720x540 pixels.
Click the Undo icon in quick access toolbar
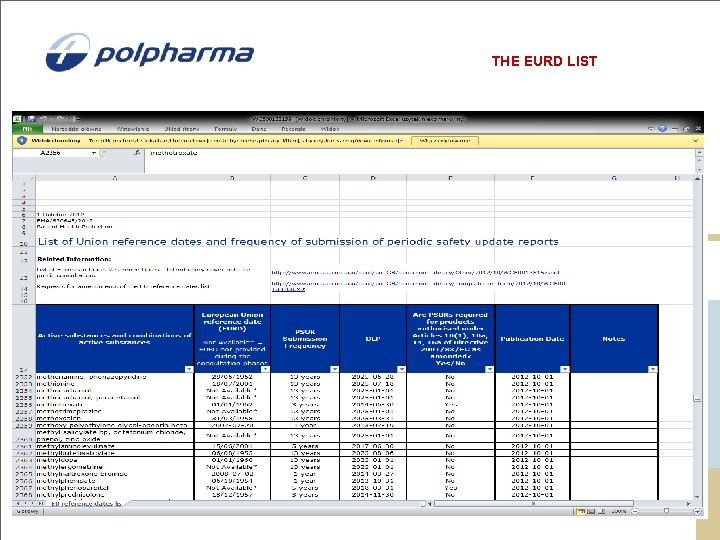point(45,118)
